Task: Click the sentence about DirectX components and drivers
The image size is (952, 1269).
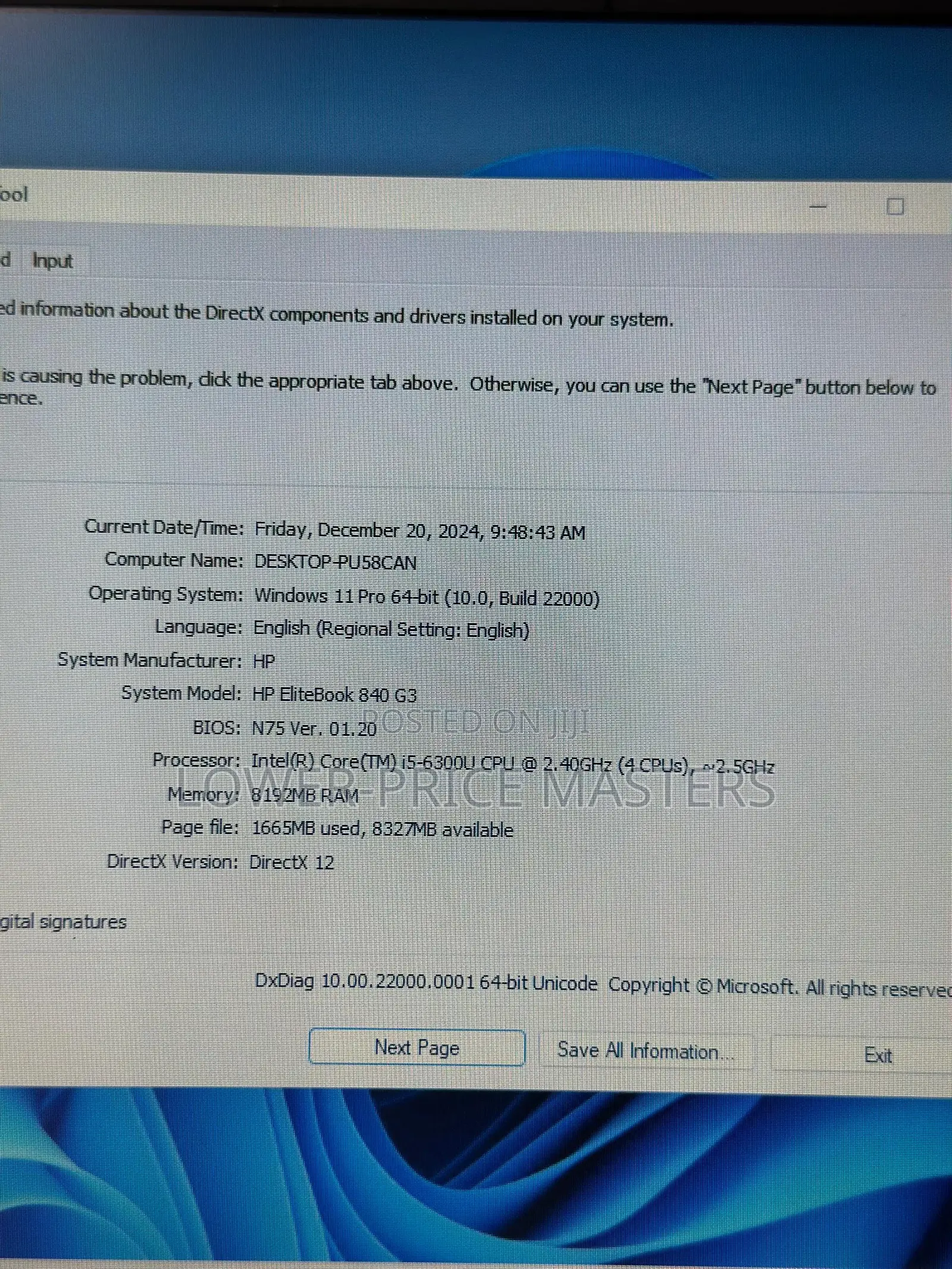Action: pos(336,315)
